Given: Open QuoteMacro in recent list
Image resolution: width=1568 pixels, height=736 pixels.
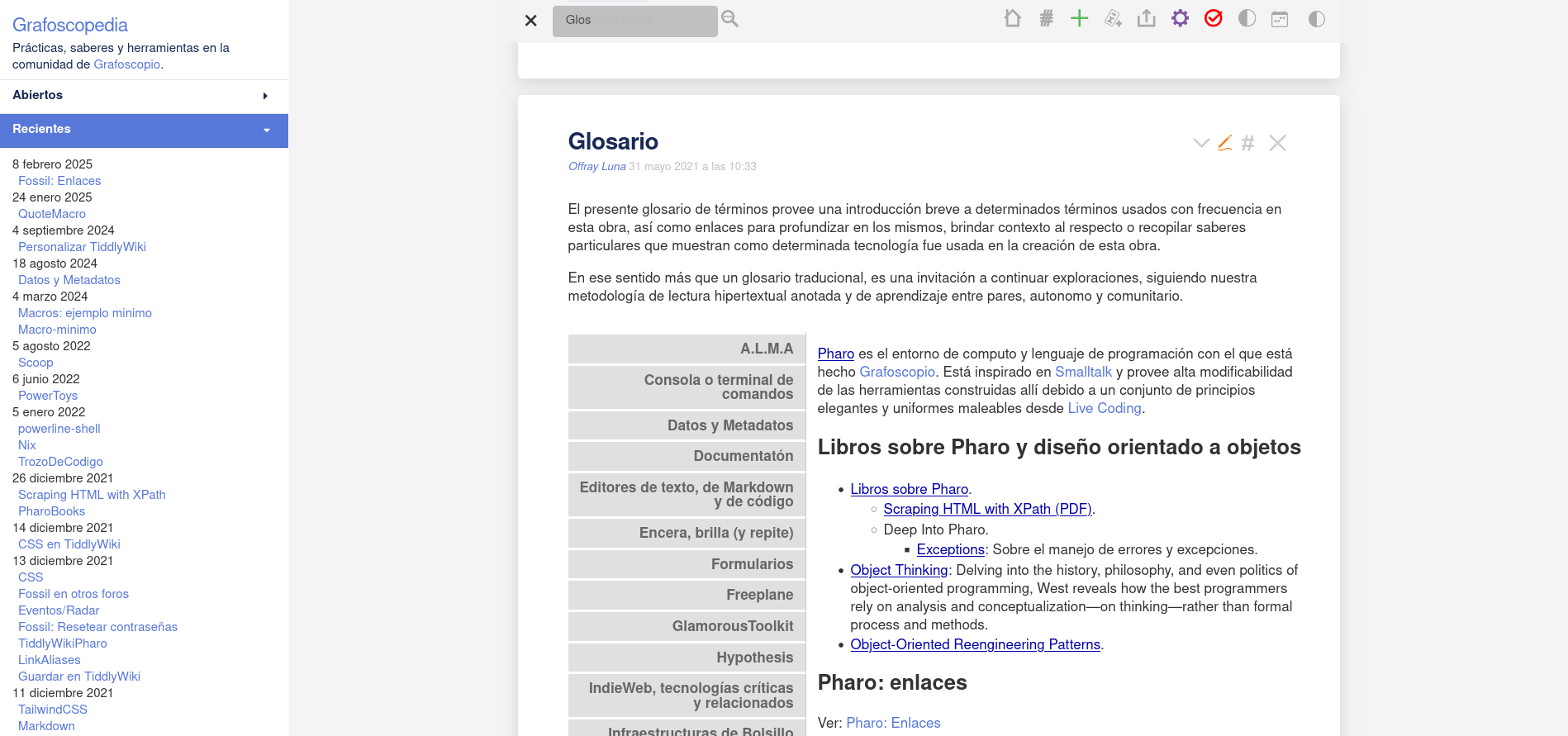Looking at the screenshot, I should pos(52,214).
